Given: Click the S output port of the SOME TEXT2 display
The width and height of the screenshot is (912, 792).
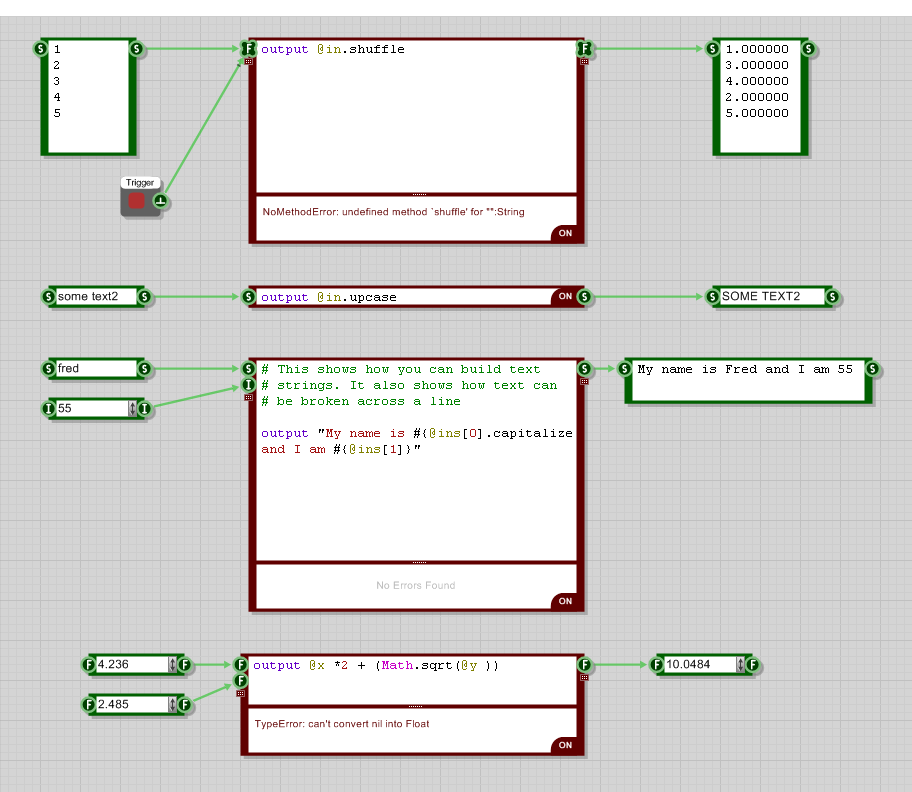Looking at the screenshot, I should pyautogui.click(x=831, y=296).
